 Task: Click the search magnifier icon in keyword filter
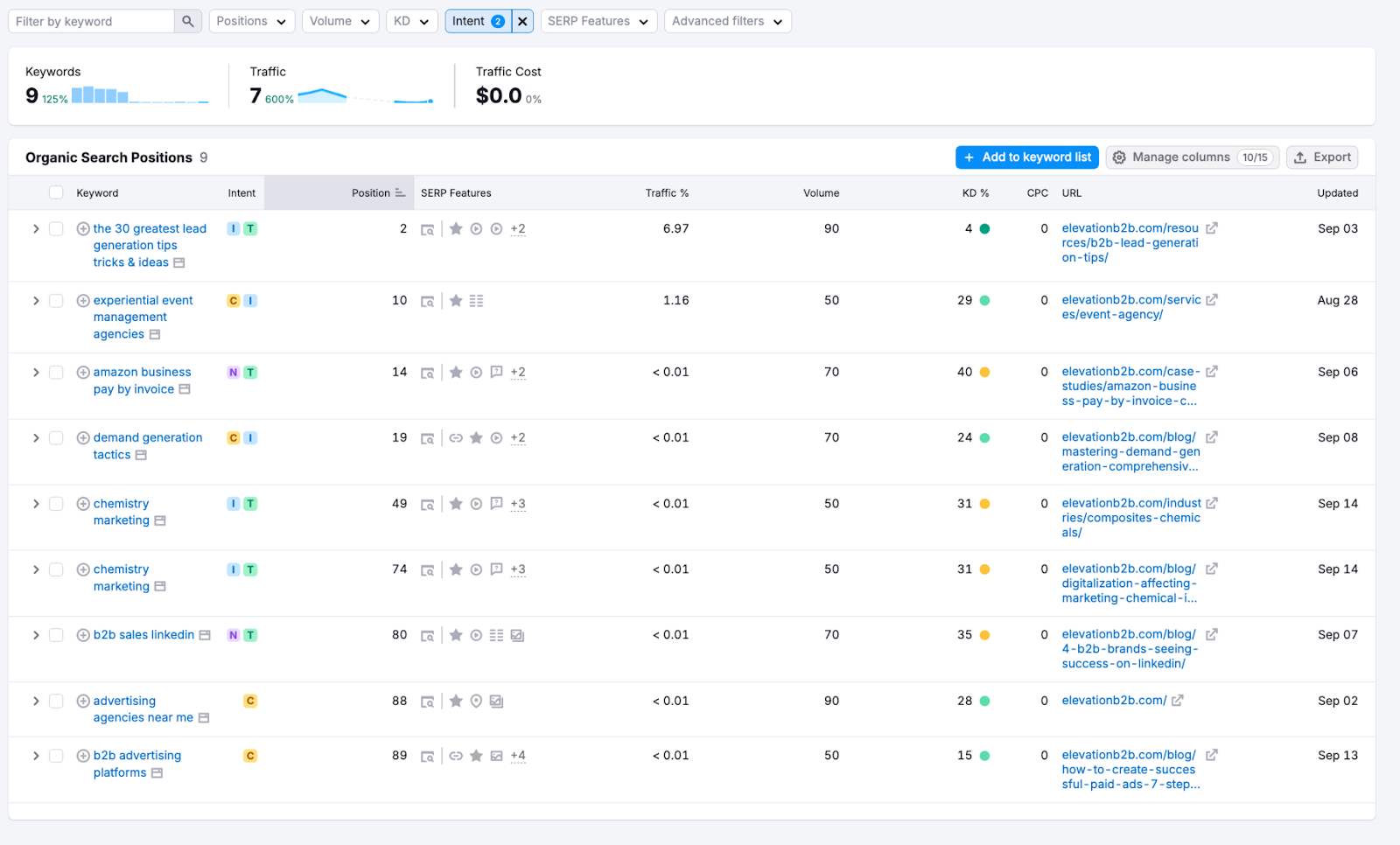(188, 21)
